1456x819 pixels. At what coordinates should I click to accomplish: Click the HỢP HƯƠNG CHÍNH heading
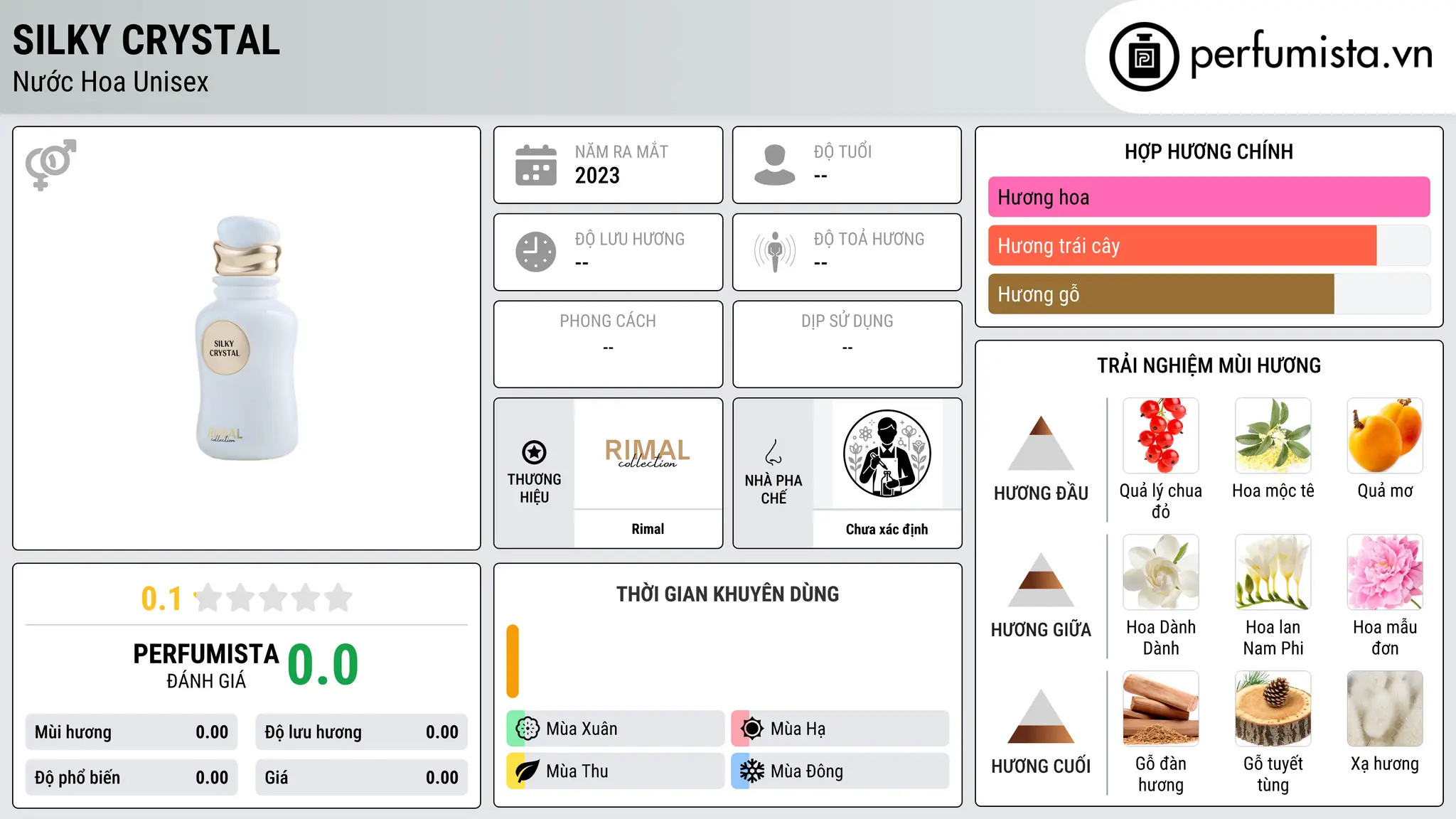[1209, 151]
